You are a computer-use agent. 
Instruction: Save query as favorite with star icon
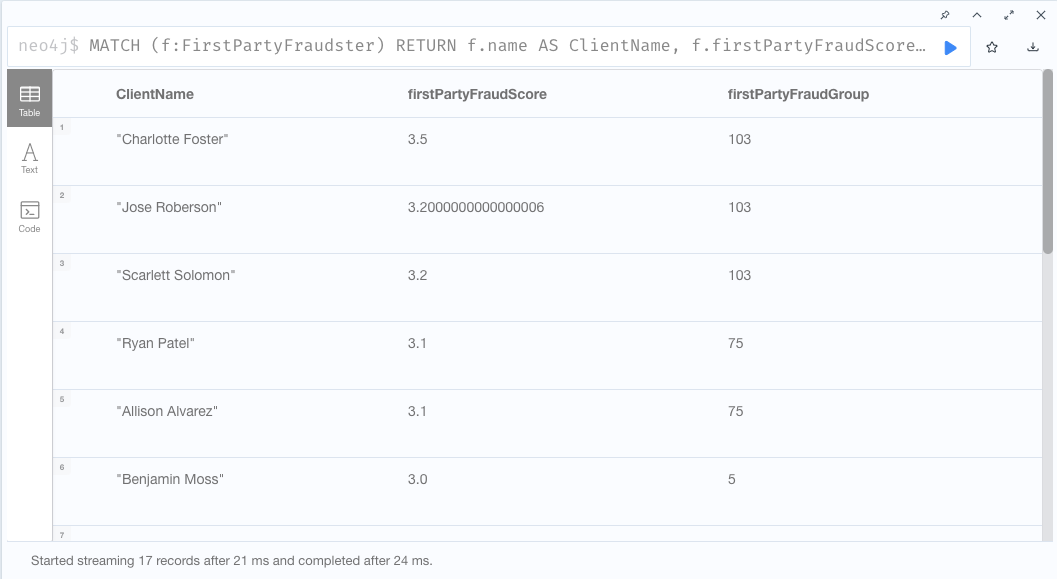pyautogui.click(x=992, y=47)
